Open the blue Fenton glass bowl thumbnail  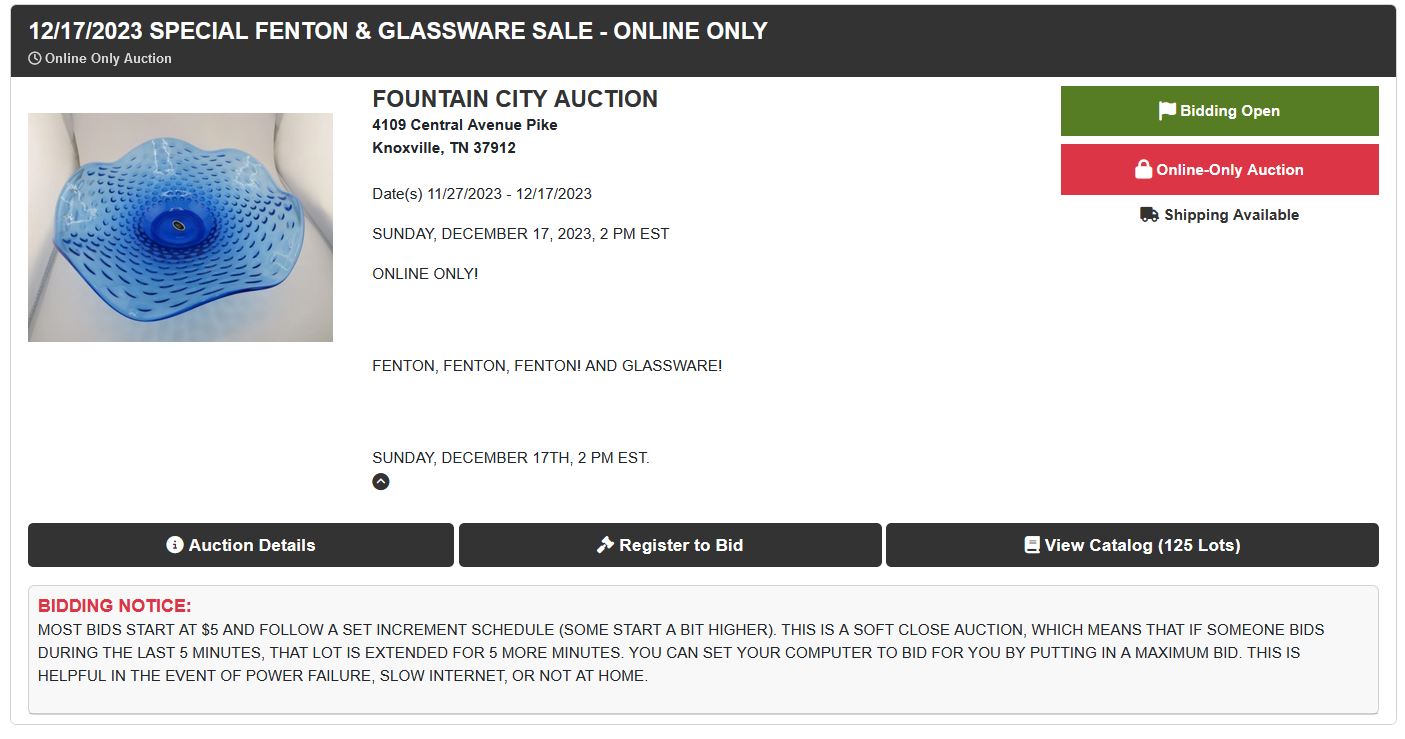[x=180, y=227]
